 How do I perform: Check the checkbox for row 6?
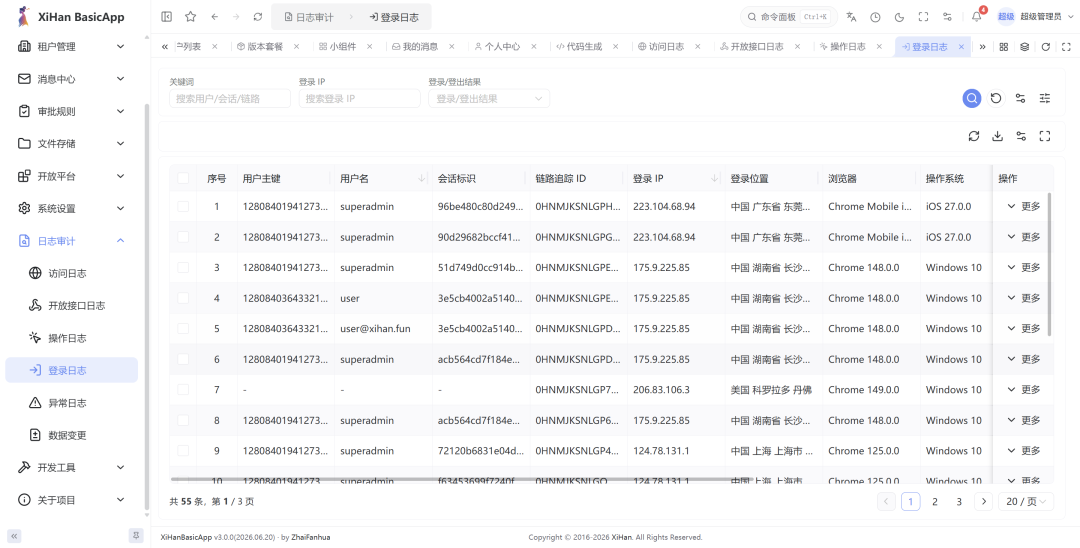coord(183,359)
